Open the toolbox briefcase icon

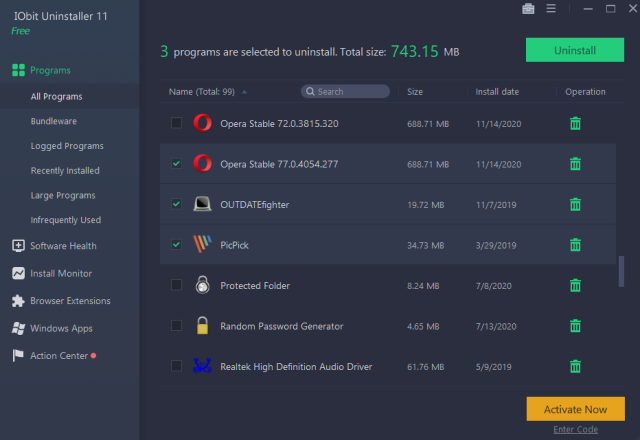[528, 9]
